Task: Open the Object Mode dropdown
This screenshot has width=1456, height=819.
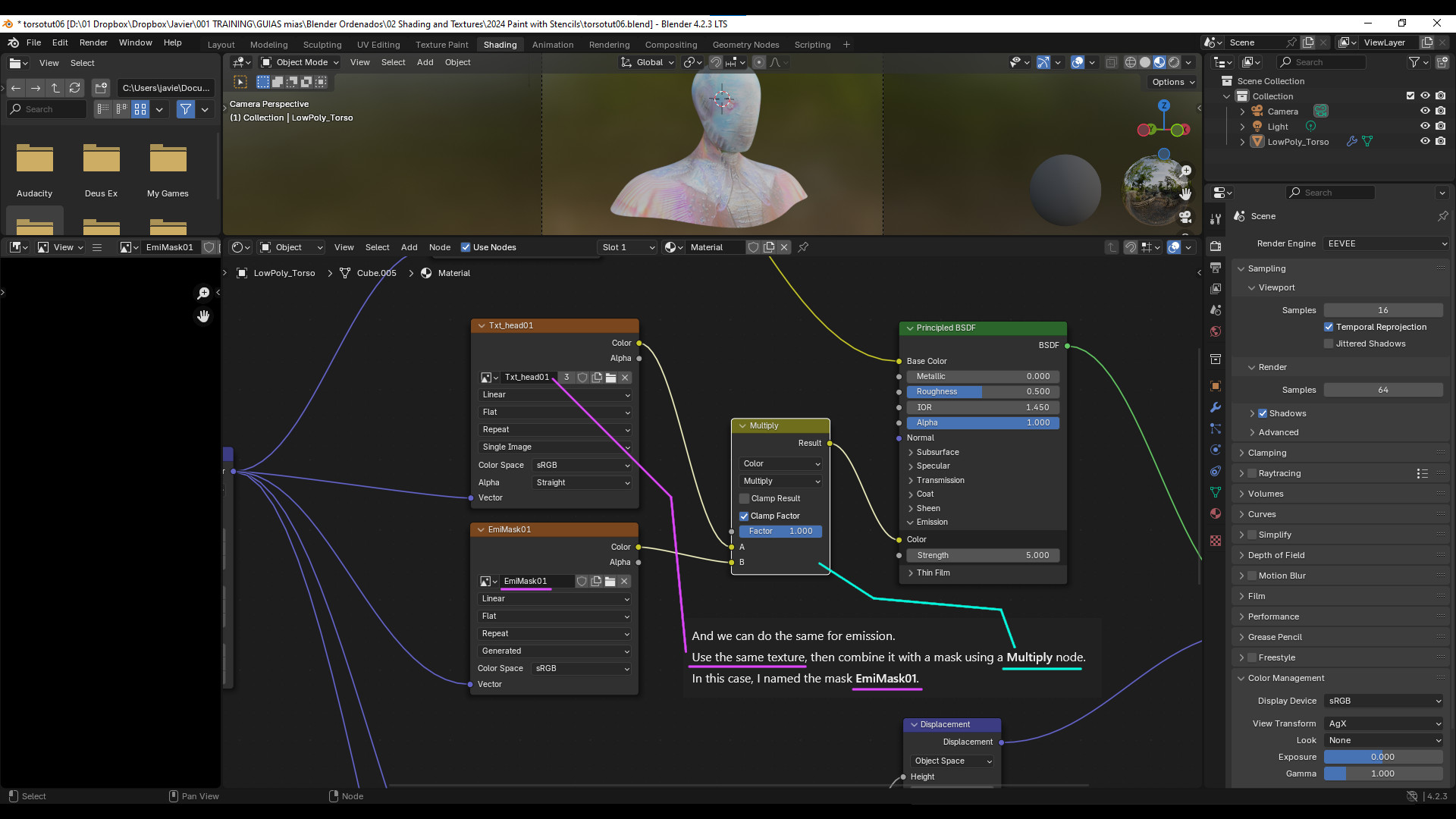Action: (300, 62)
